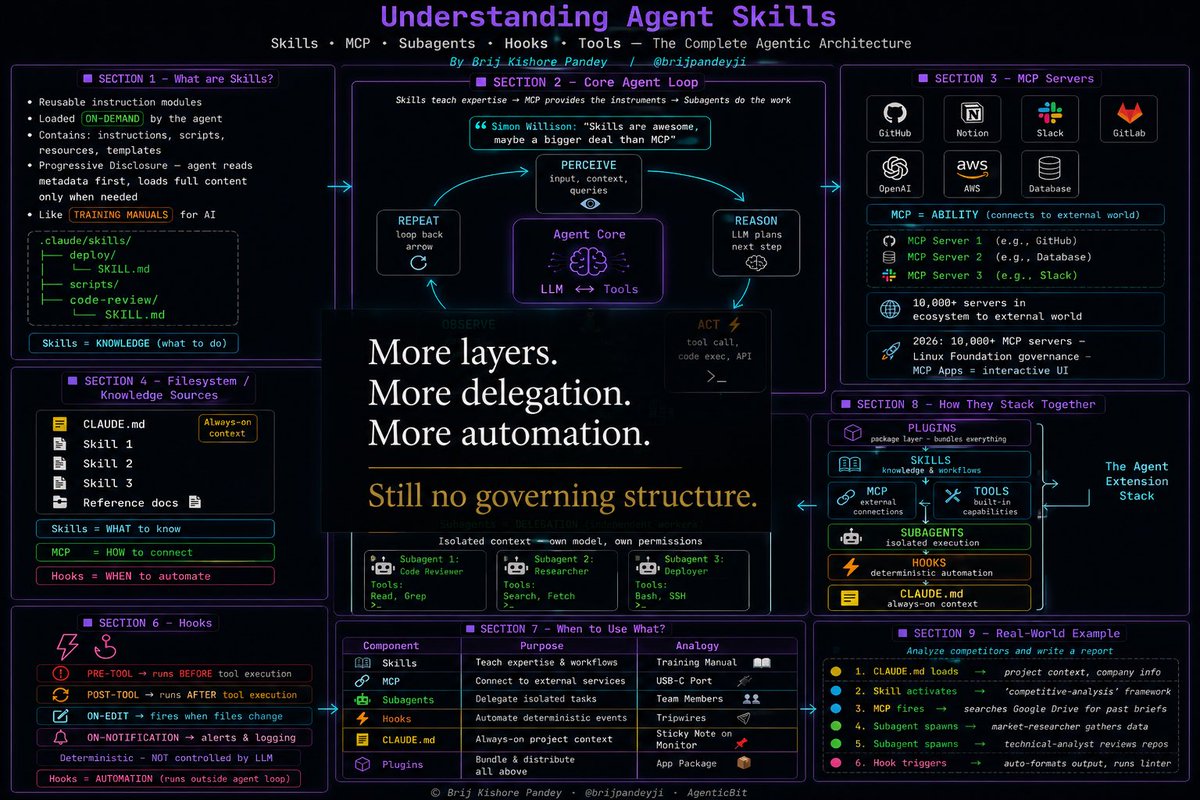The image size is (1200, 800).
Task: Click the PLUGINS cube icon in Section 8
Action: 853,433
